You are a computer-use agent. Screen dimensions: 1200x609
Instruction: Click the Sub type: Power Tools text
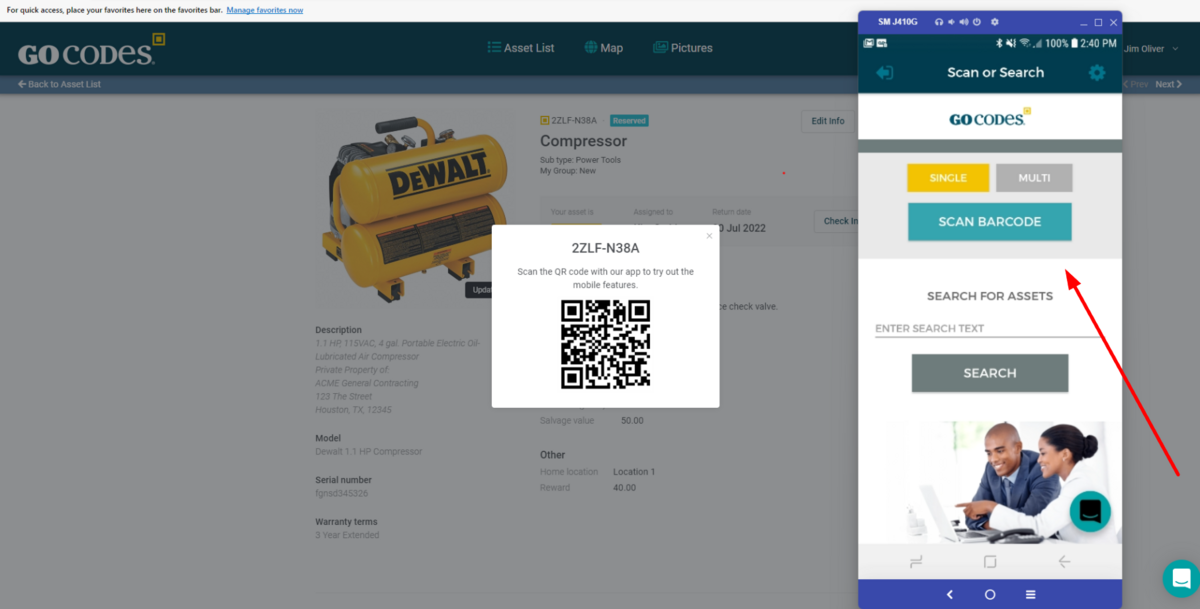coord(580,160)
